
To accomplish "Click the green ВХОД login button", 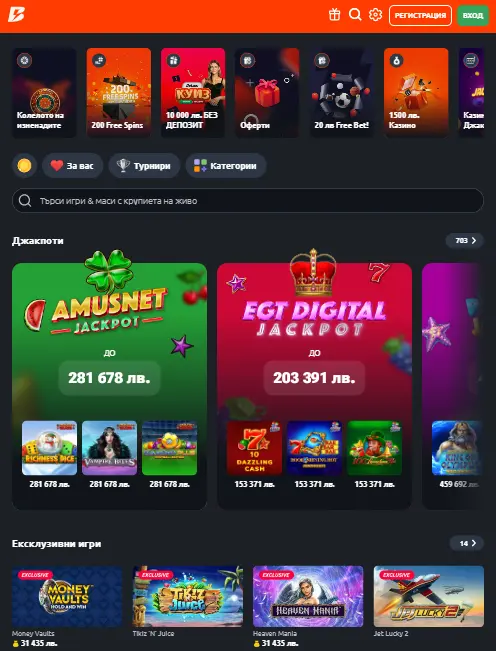I will (x=473, y=15).
